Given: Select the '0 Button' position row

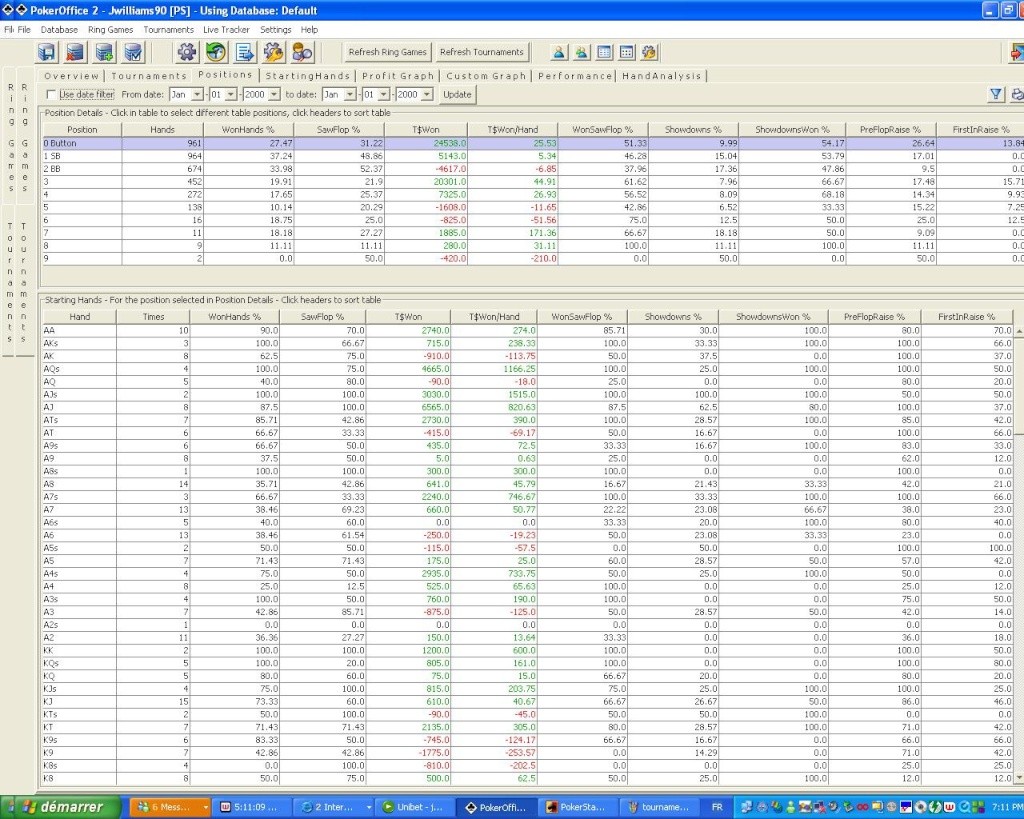Looking at the screenshot, I should tap(534, 143).
